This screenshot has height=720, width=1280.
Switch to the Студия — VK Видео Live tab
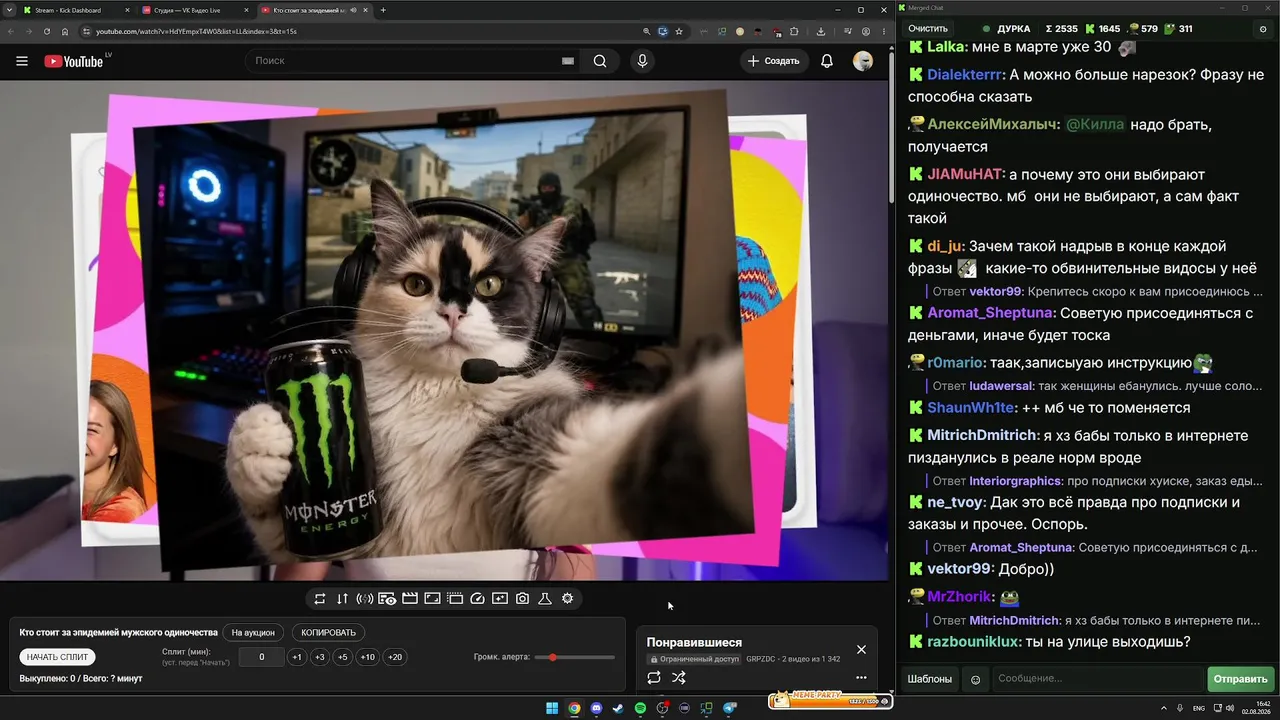point(194,10)
